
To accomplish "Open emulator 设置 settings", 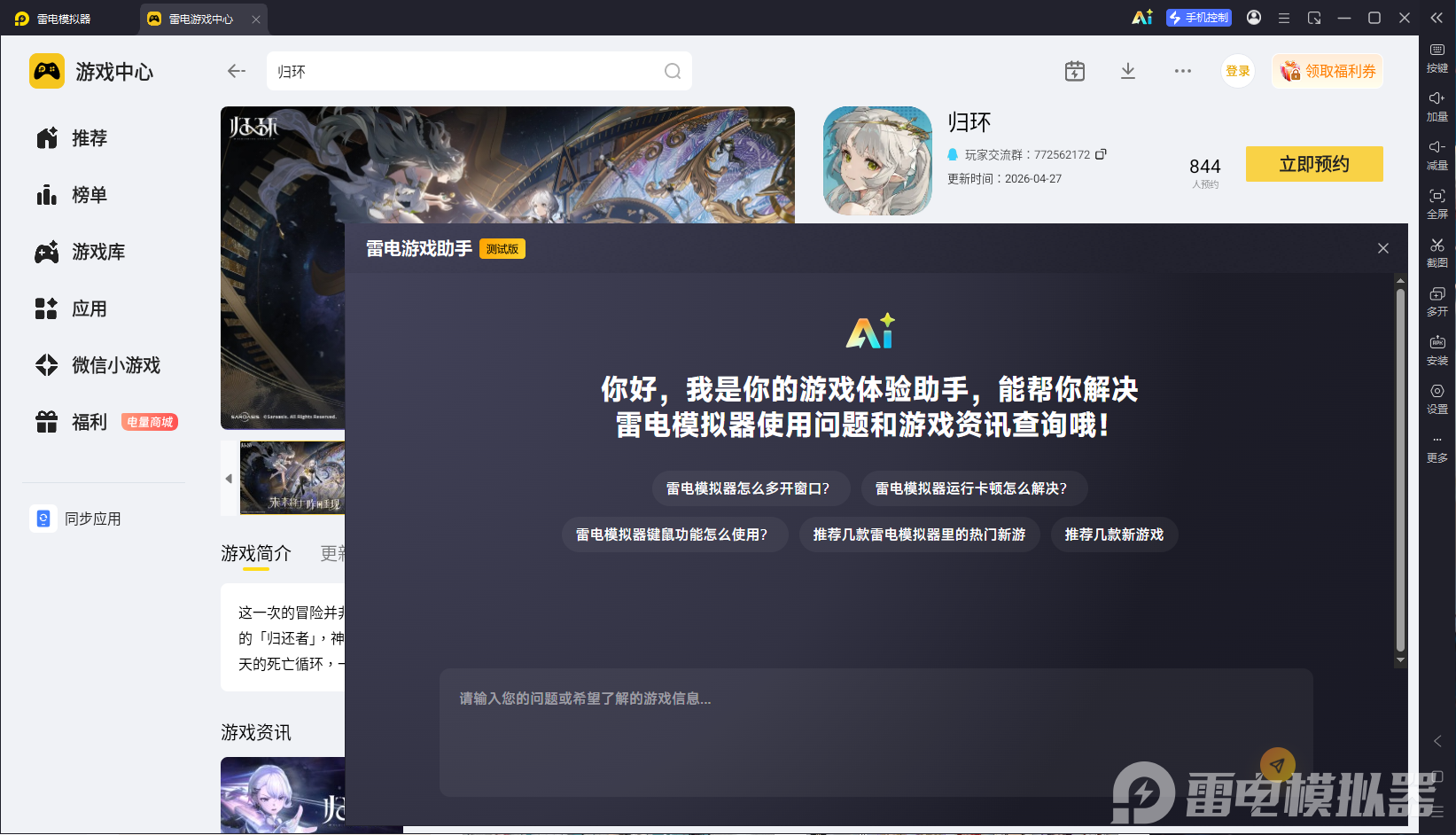I will click(1437, 399).
